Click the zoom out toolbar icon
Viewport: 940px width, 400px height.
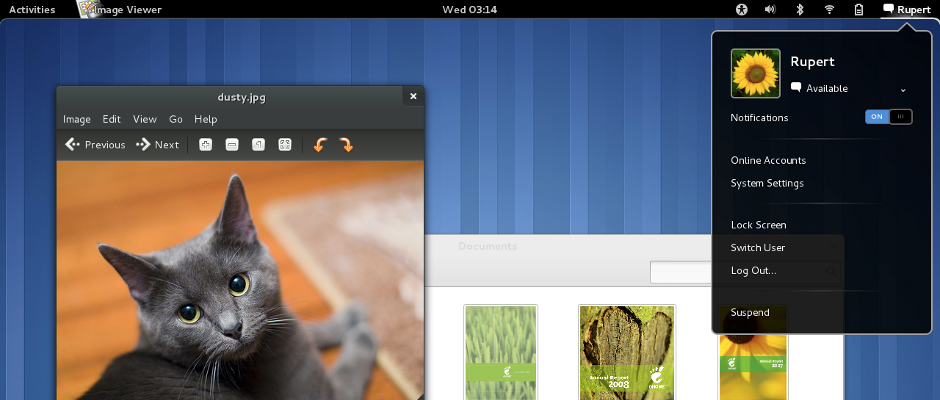[232, 145]
